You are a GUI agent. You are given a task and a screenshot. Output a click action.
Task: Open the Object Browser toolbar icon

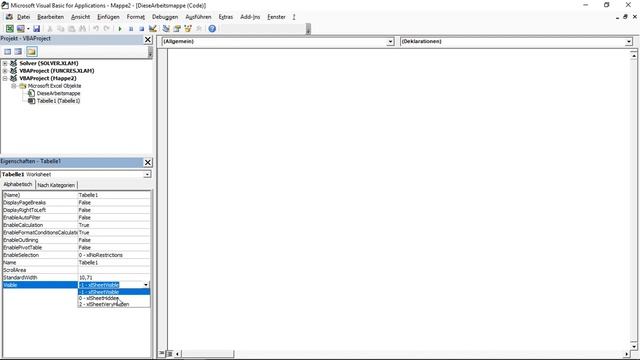(x=188, y=29)
